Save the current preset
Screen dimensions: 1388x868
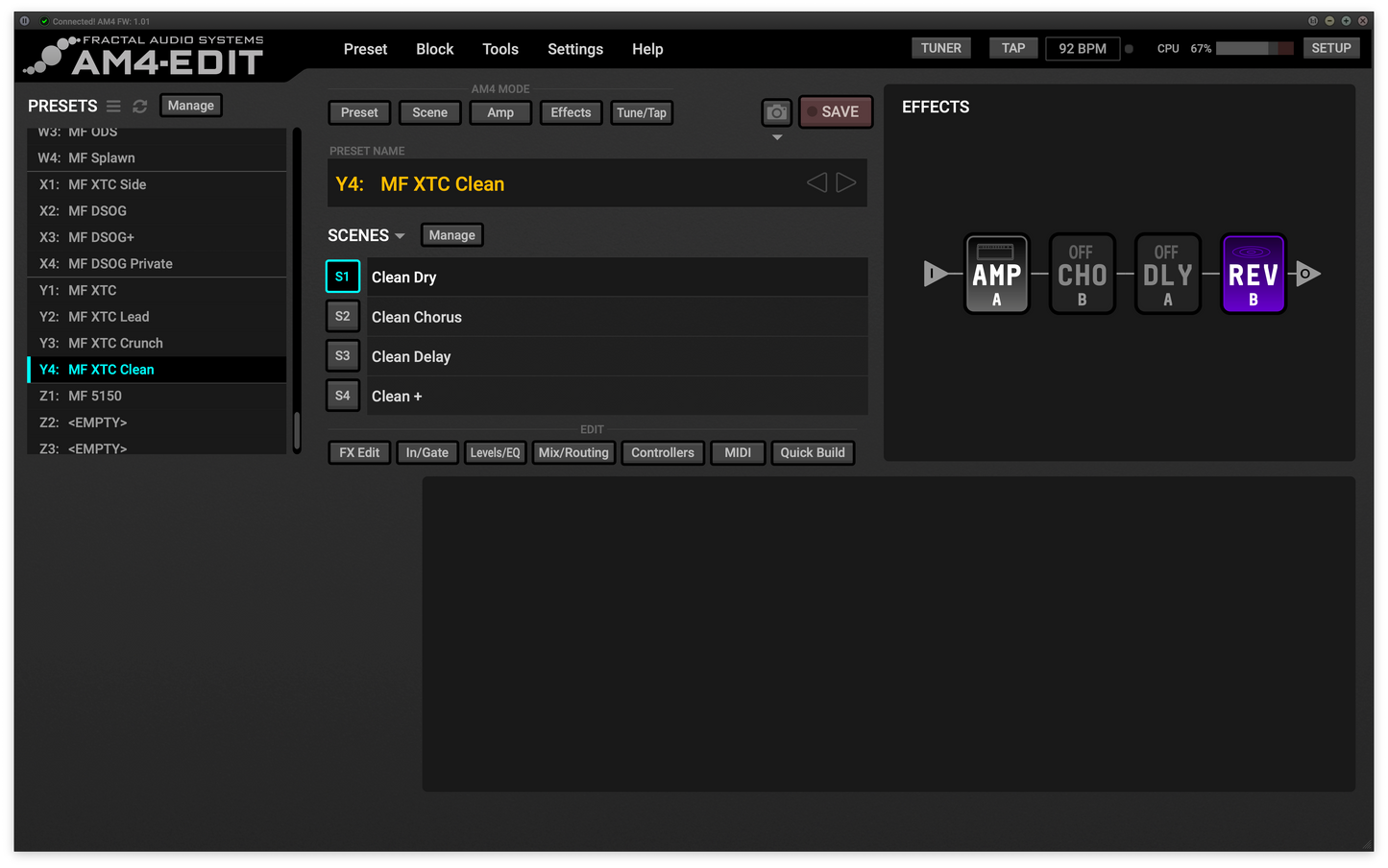(x=835, y=111)
